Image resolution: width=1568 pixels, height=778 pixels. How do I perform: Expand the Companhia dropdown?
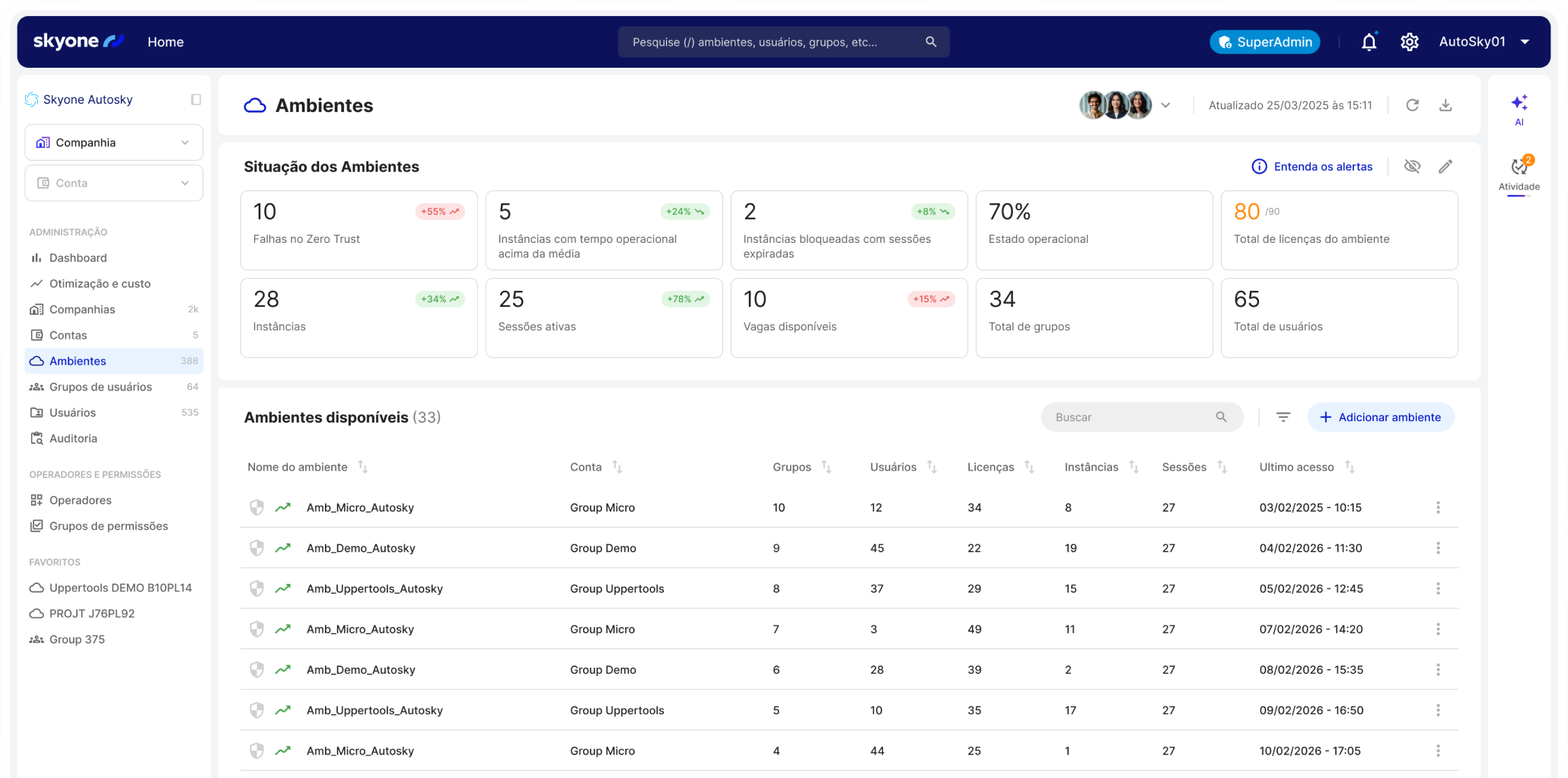(114, 142)
